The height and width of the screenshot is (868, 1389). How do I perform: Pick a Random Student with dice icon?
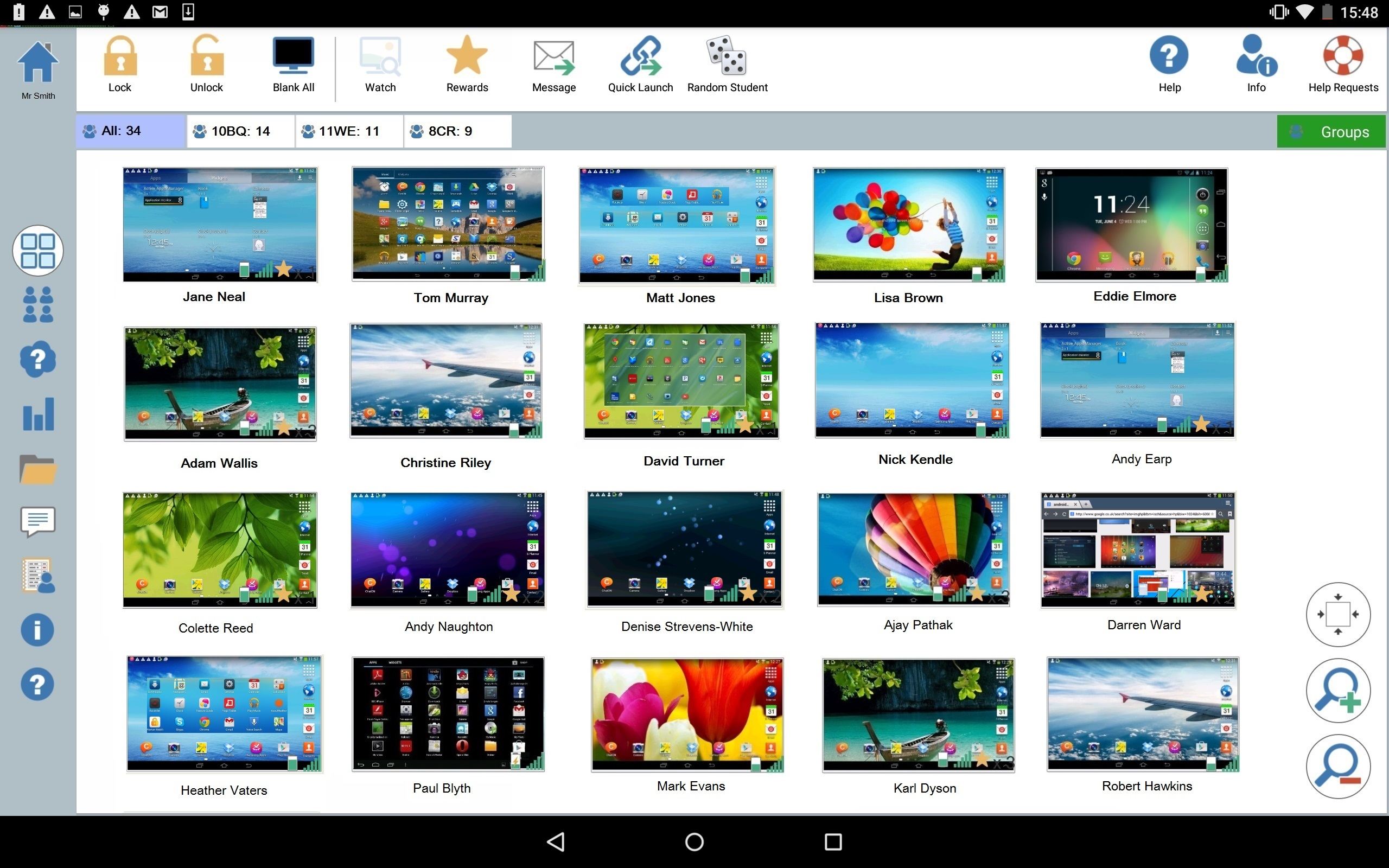tap(727, 56)
